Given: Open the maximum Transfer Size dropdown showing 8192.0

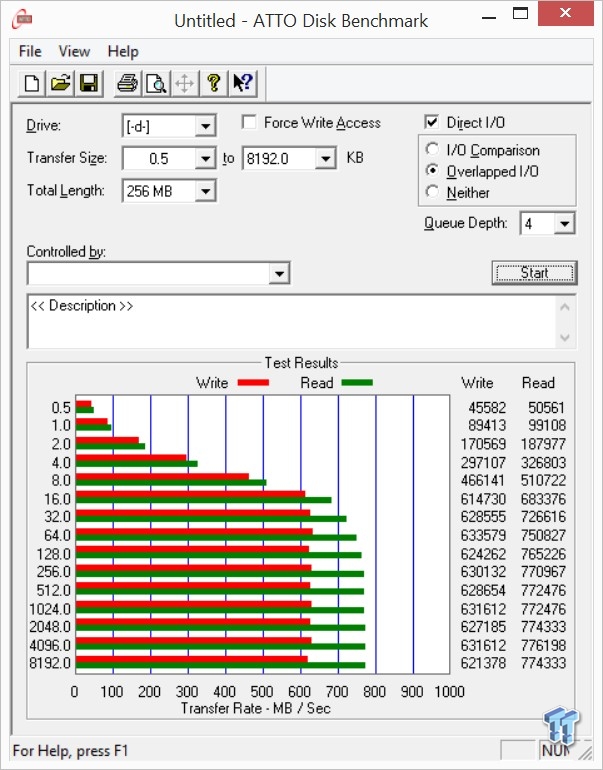Looking at the screenshot, I should [325, 159].
